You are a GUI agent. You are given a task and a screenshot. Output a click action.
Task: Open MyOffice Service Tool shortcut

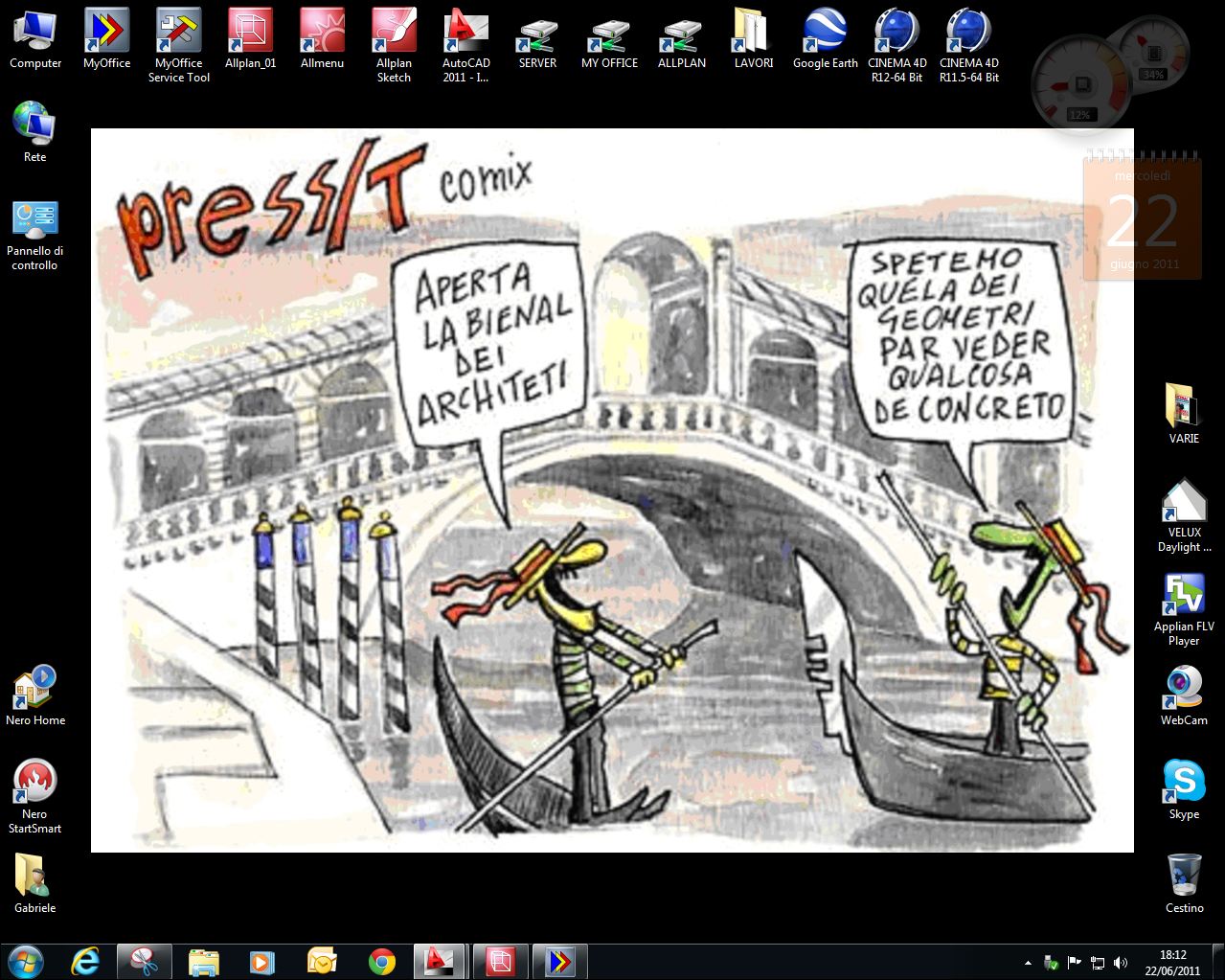(x=178, y=46)
